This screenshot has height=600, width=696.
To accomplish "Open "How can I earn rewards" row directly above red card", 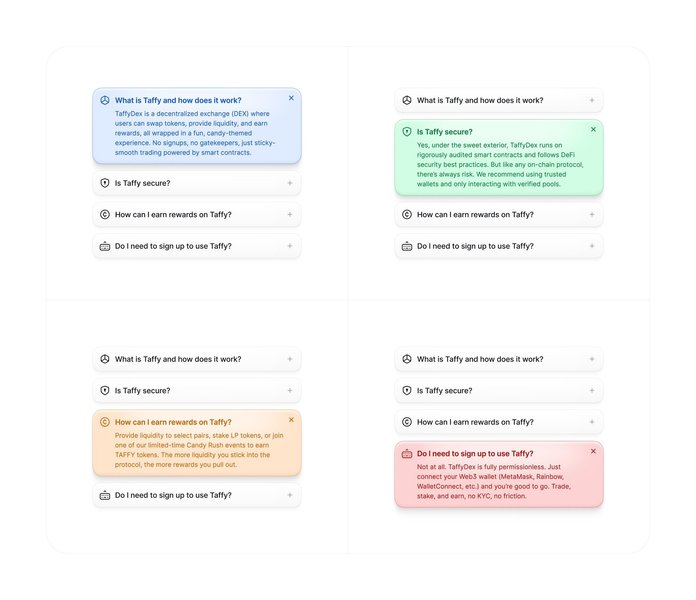I will tap(498, 422).
